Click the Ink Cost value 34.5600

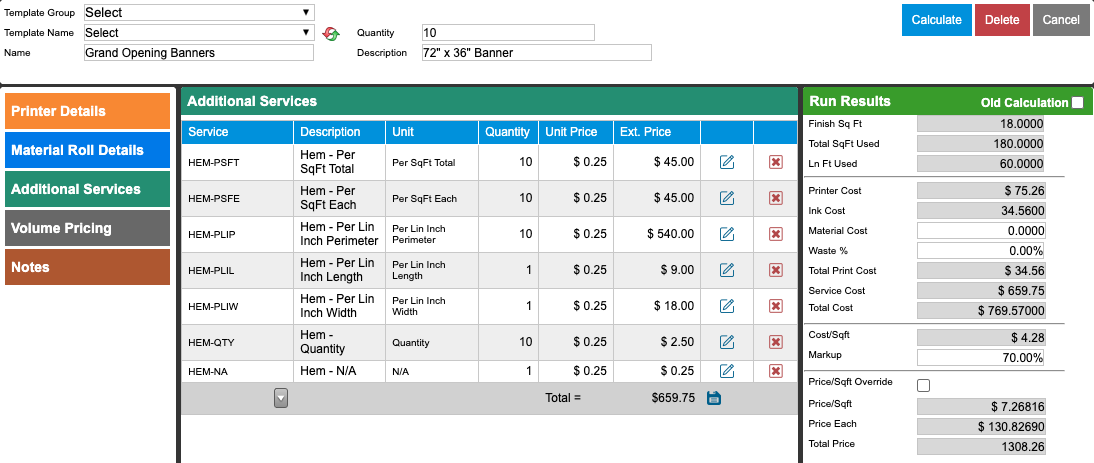[981, 211]
